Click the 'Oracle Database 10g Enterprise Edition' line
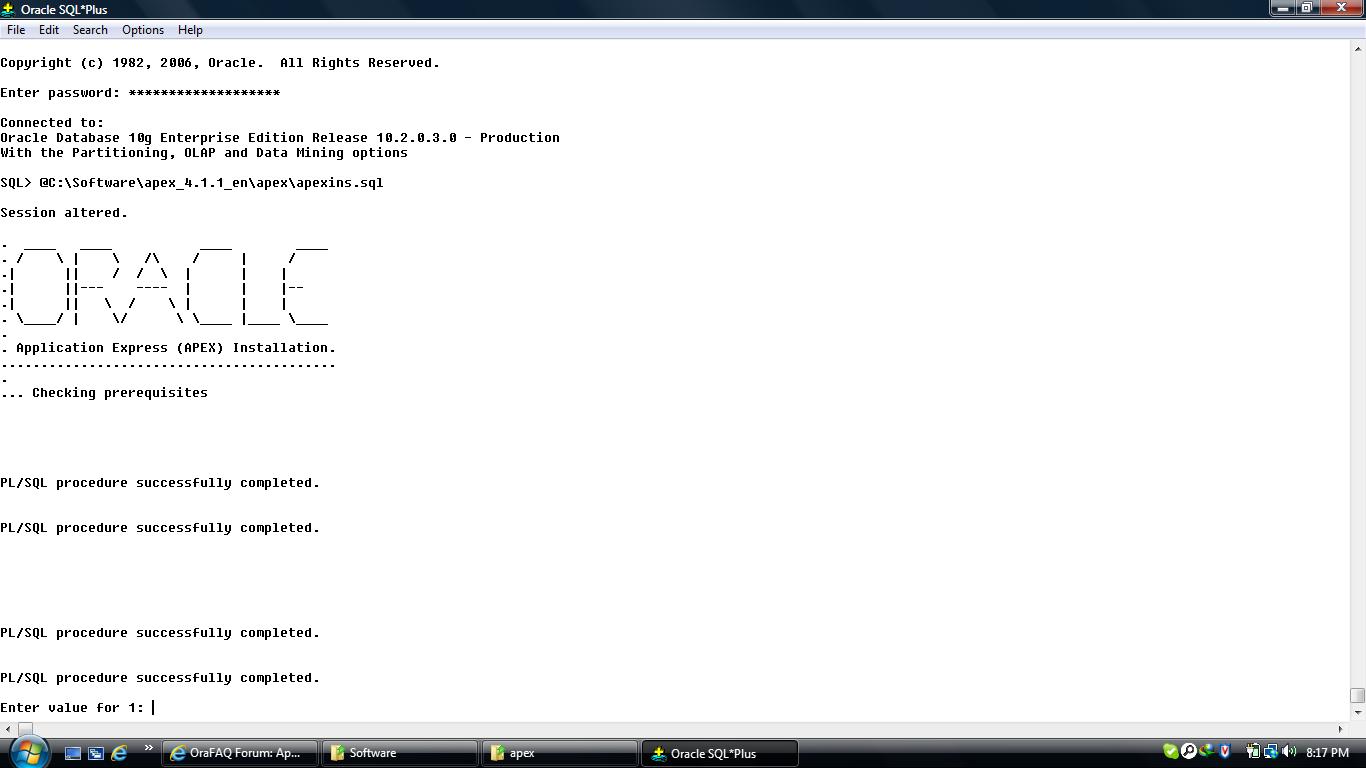Image resolution: width=1366 pixels, height=768 pixels. [x=280, y=138]
